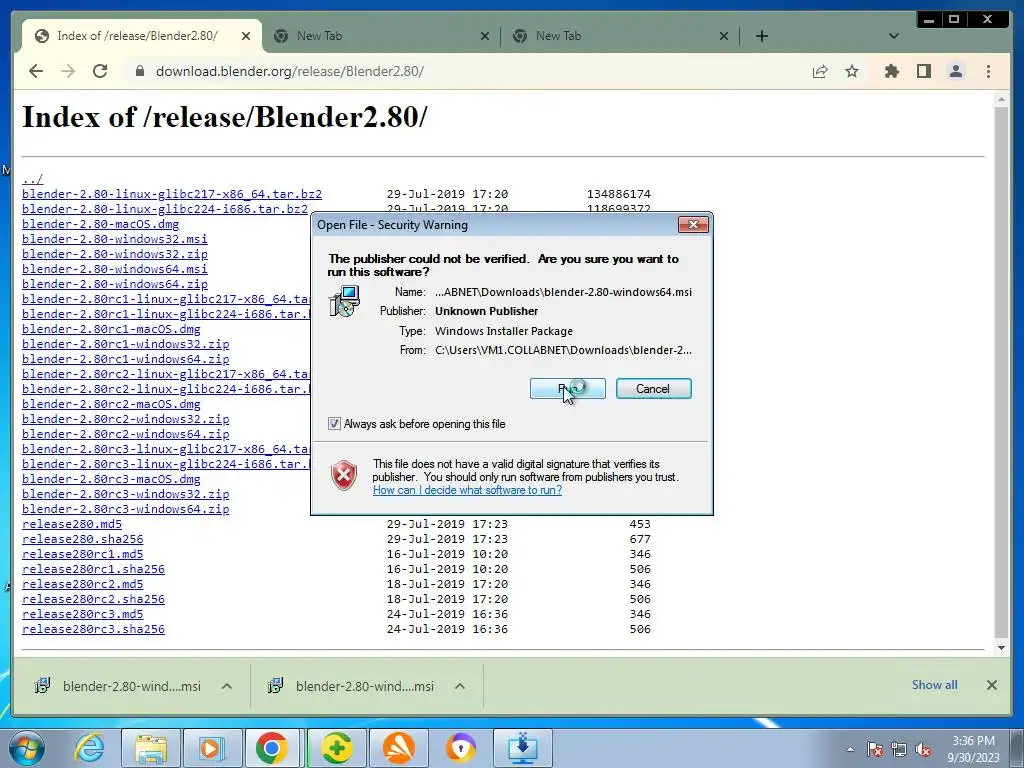1024x768 pixels.
Task: Click Run in the security warning
Action: point(568,389)
